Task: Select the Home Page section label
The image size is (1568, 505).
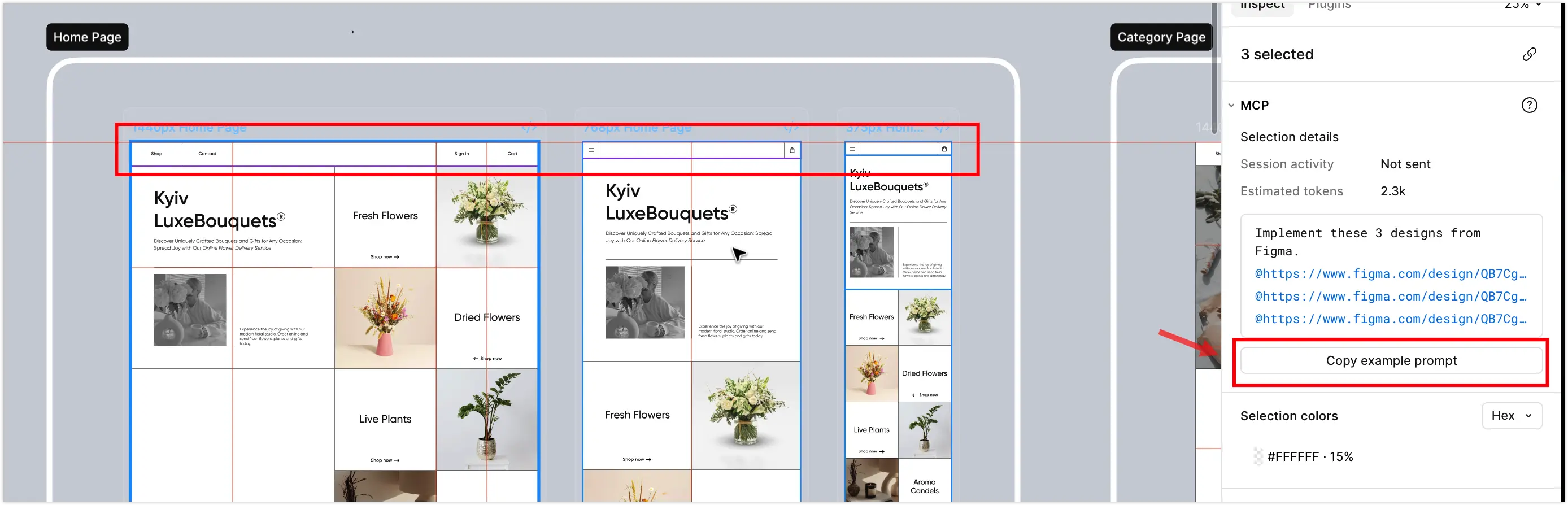Action: click(87, 37)
